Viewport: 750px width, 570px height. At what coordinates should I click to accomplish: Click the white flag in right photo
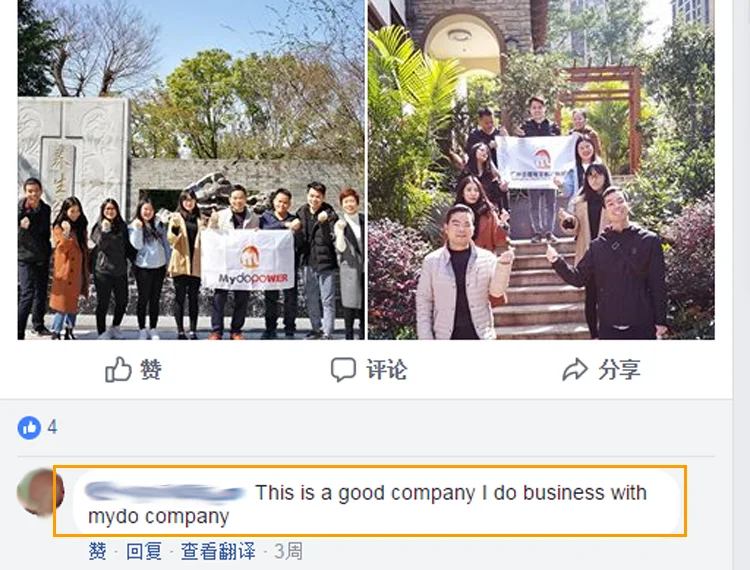(x=536, y=162)
